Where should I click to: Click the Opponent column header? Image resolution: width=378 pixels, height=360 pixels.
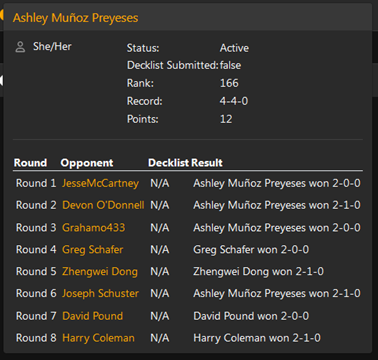pyautogui.click(x=87, y=163)
